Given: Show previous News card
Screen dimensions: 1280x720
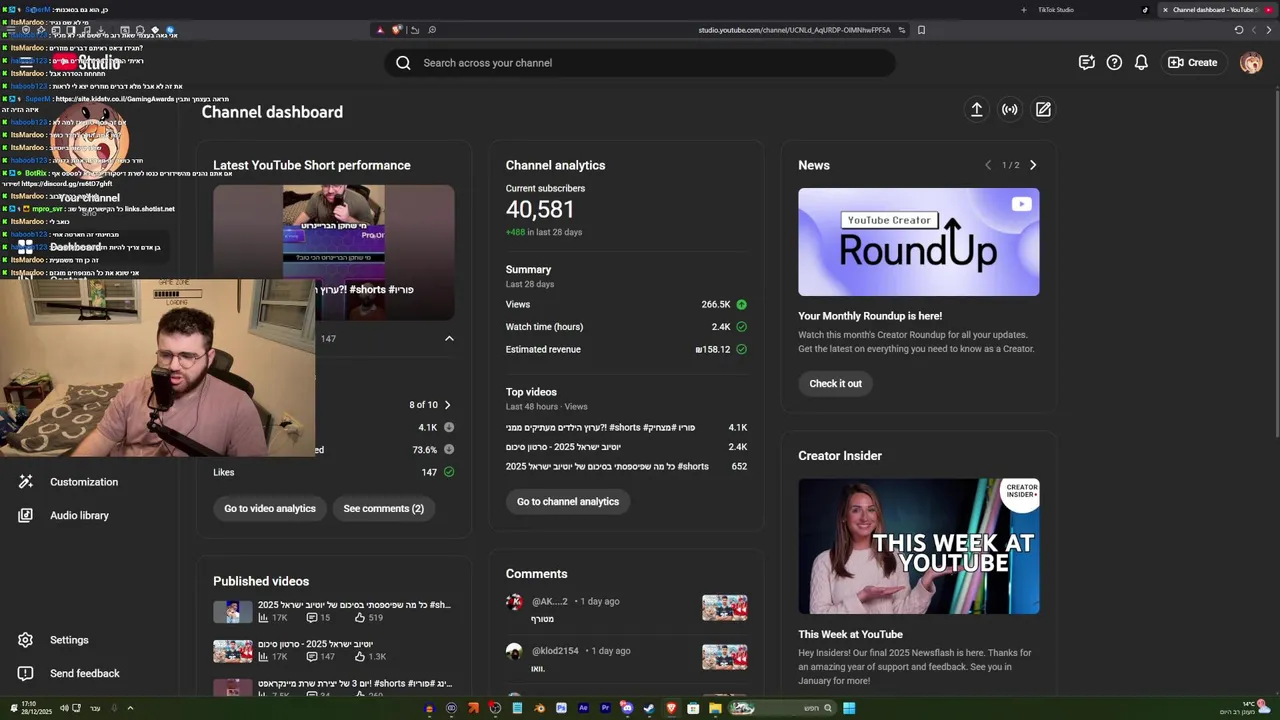Looking at the screenshot, I should pyautogui.click(x=988, y=165).
